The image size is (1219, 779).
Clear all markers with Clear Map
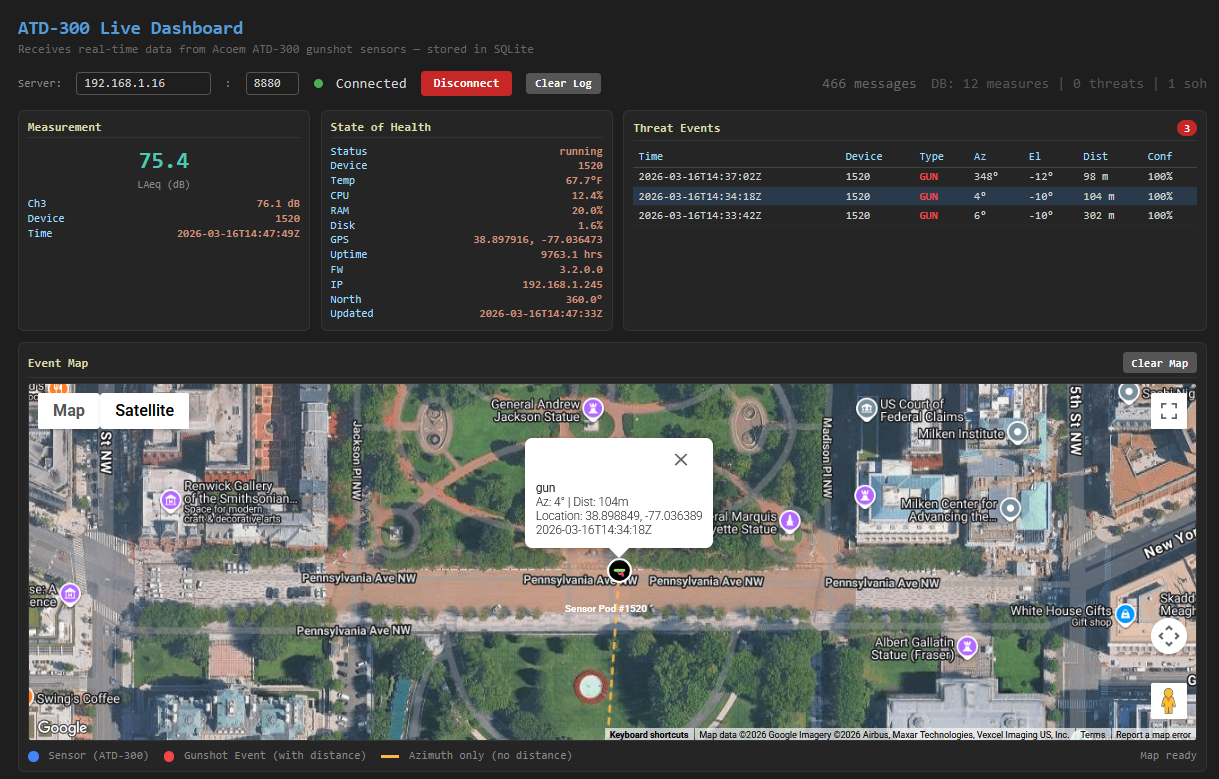pos(1159,362)
